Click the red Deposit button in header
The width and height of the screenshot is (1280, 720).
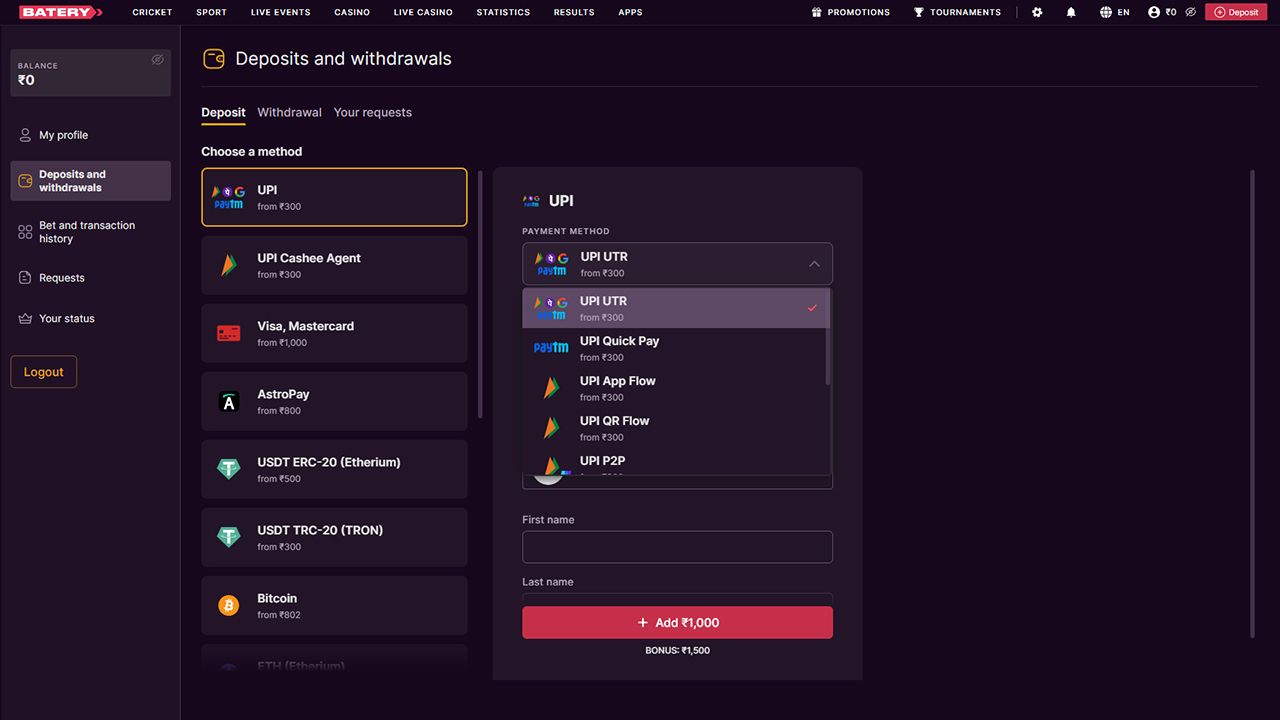point(1235,12)
